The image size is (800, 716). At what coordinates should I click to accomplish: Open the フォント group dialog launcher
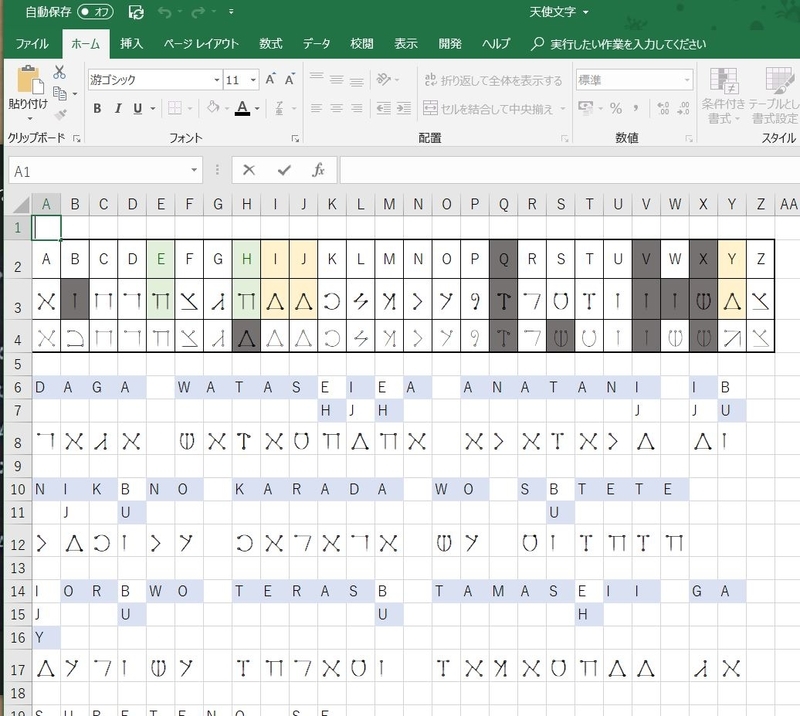click(295, 138)
